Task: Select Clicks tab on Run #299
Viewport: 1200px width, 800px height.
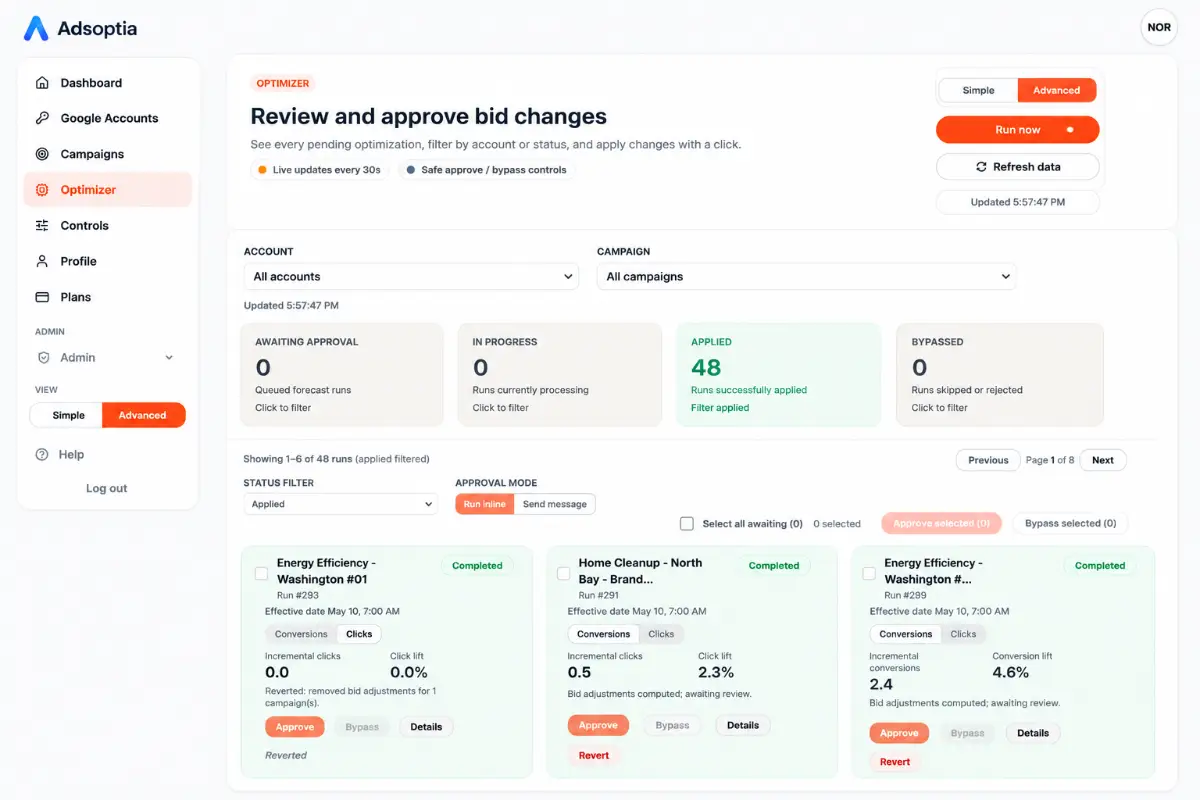Action: click(x=963, y=634)
